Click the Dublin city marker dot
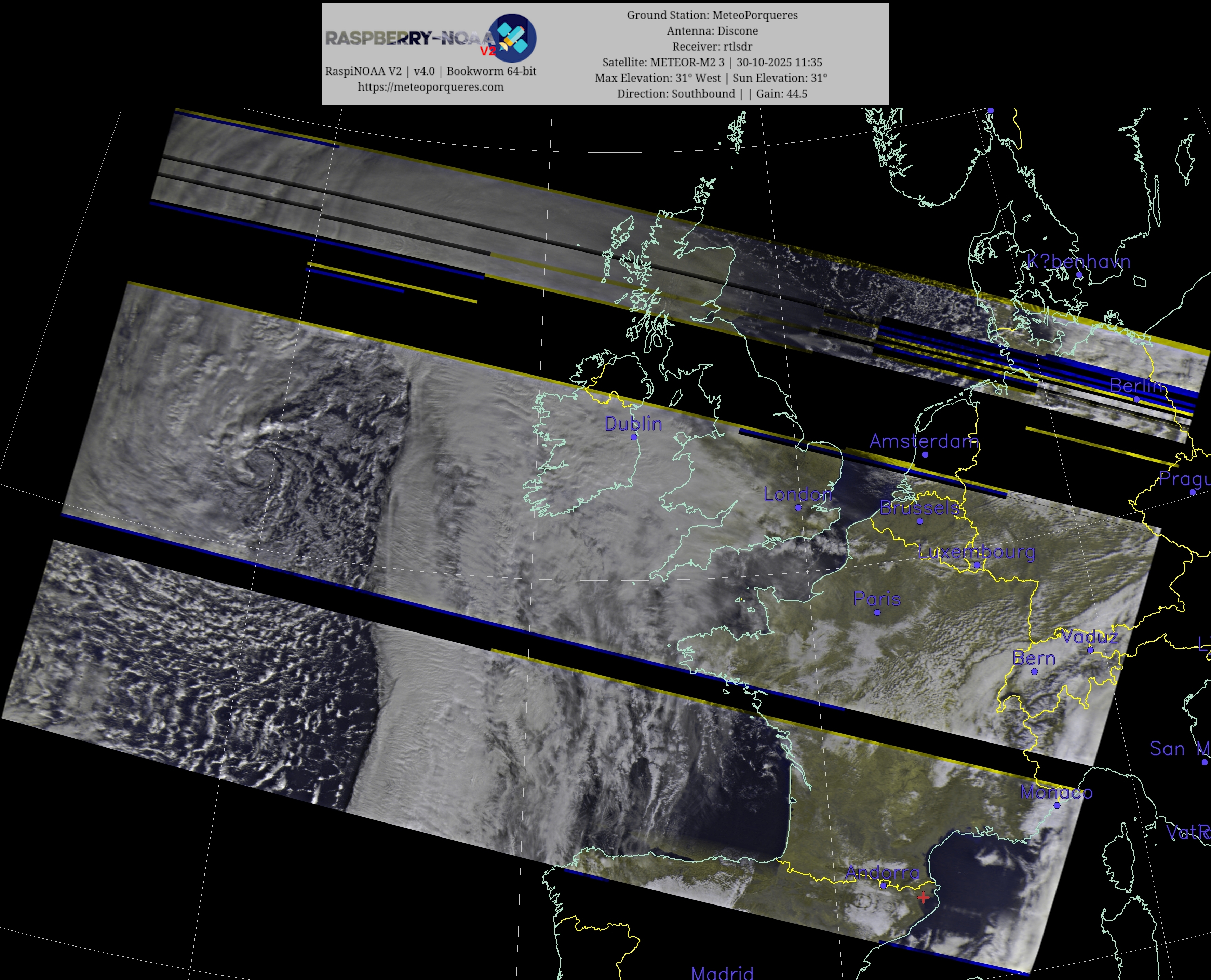The height and width of the screenshot is (980, 1211). [x=633, y=437]
